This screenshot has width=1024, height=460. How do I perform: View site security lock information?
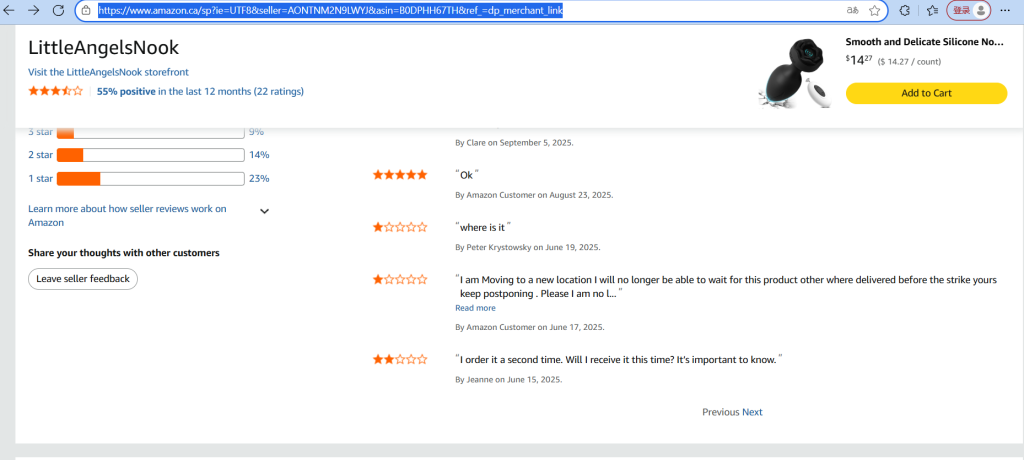86,10
